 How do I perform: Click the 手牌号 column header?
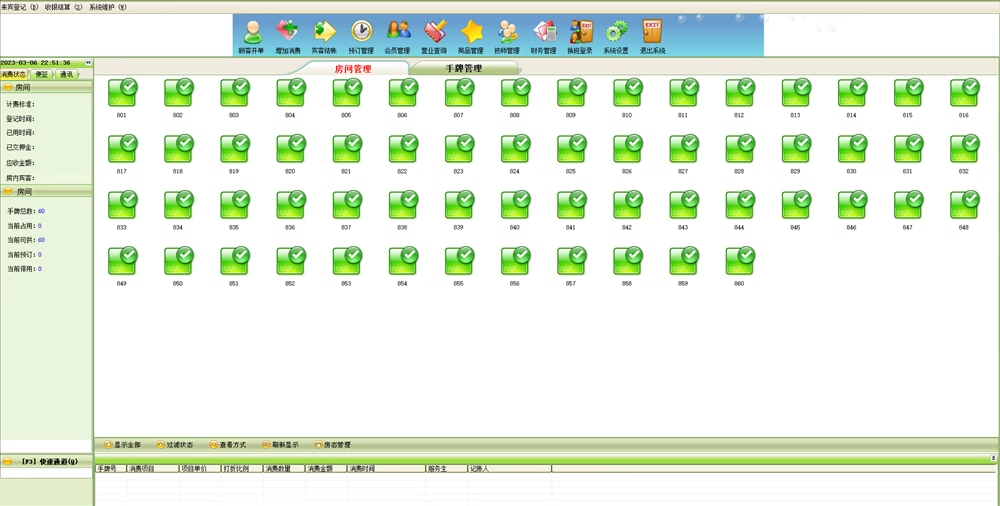[110, 468]
